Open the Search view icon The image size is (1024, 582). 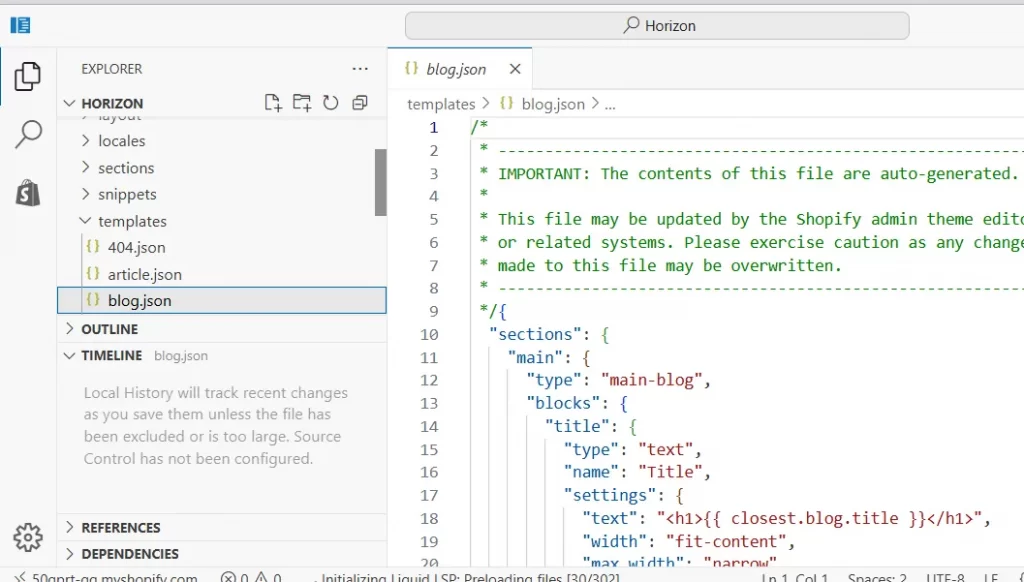click(28, 134)
